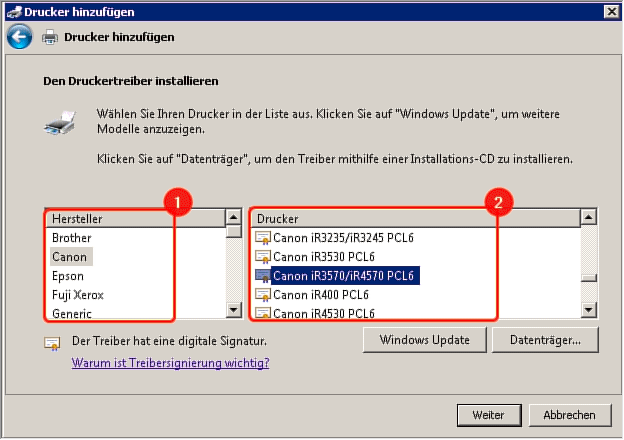624x440 pixels.
Task: Click the Datenträger... button
Action: coord(544,340)
